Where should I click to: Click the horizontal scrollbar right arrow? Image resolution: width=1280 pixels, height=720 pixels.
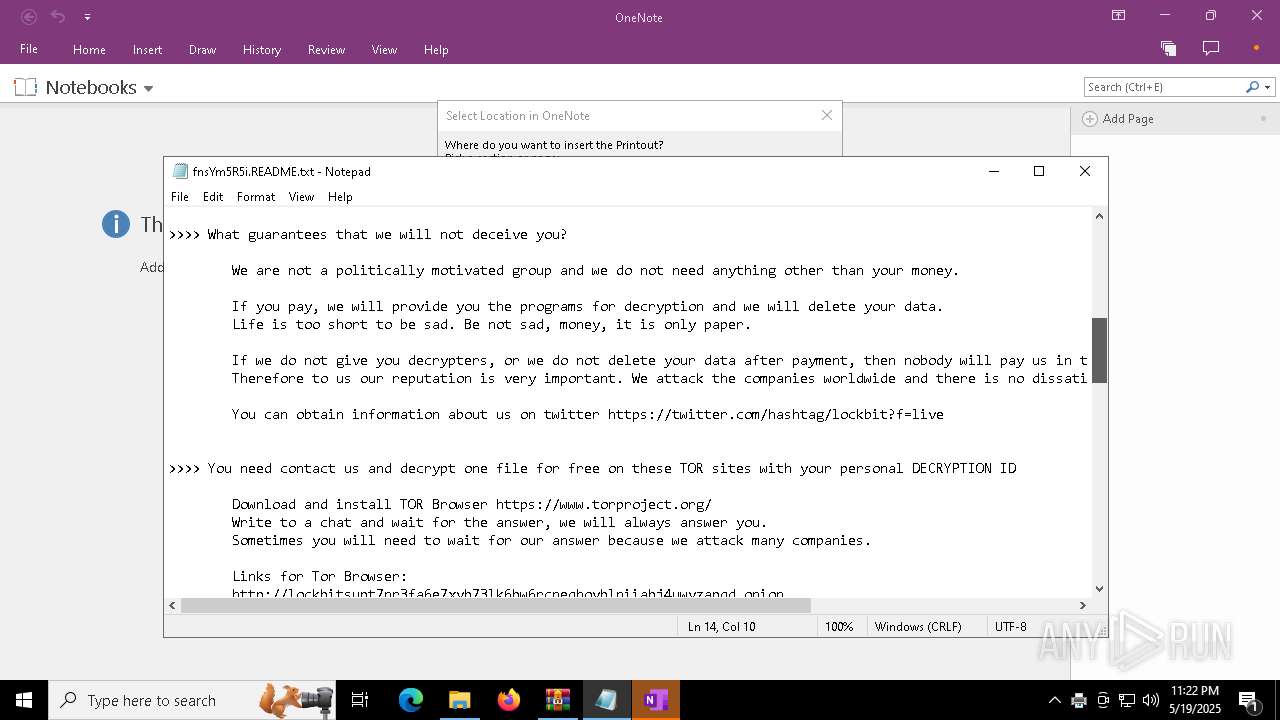tap(1082, 605)
